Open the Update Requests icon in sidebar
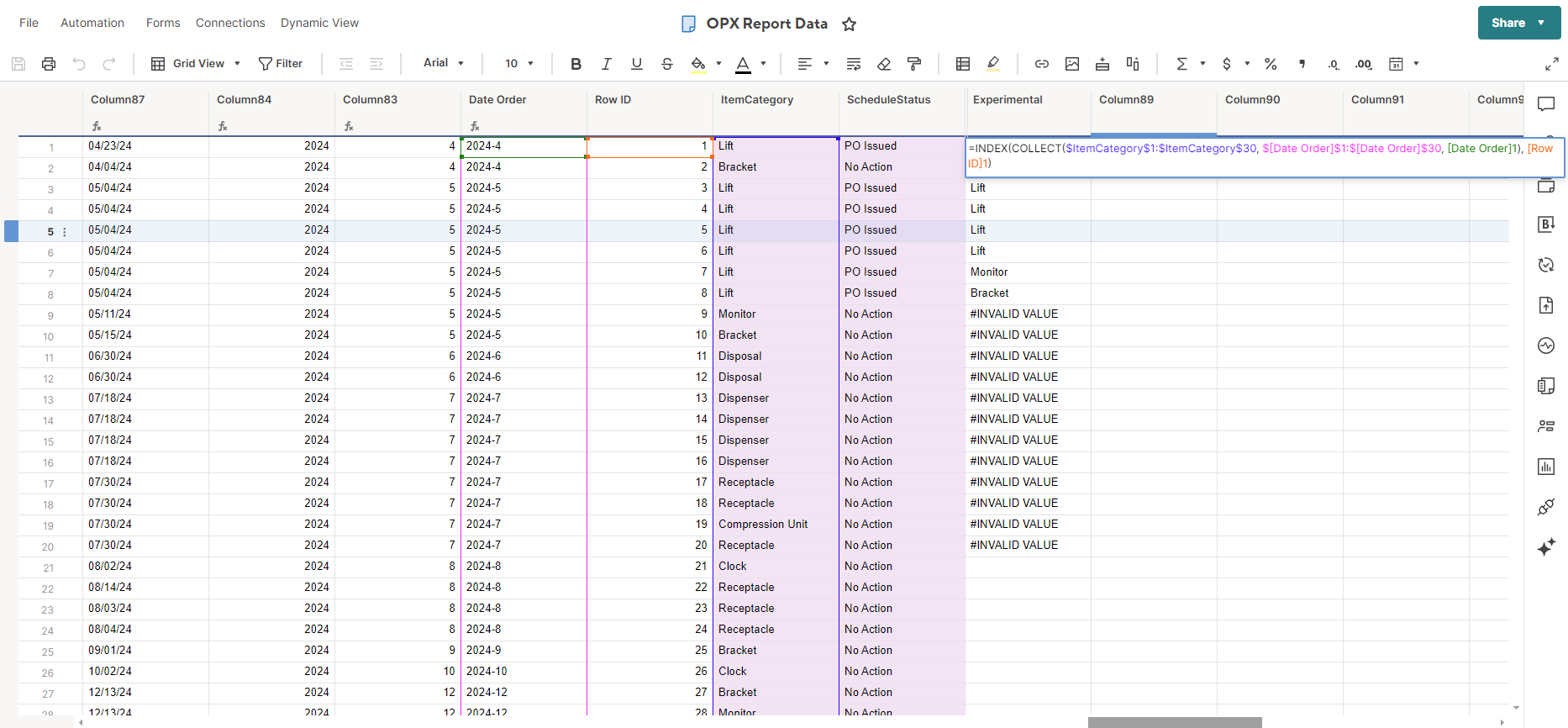The image size is (1568, 728). [x=1546, y=265]
